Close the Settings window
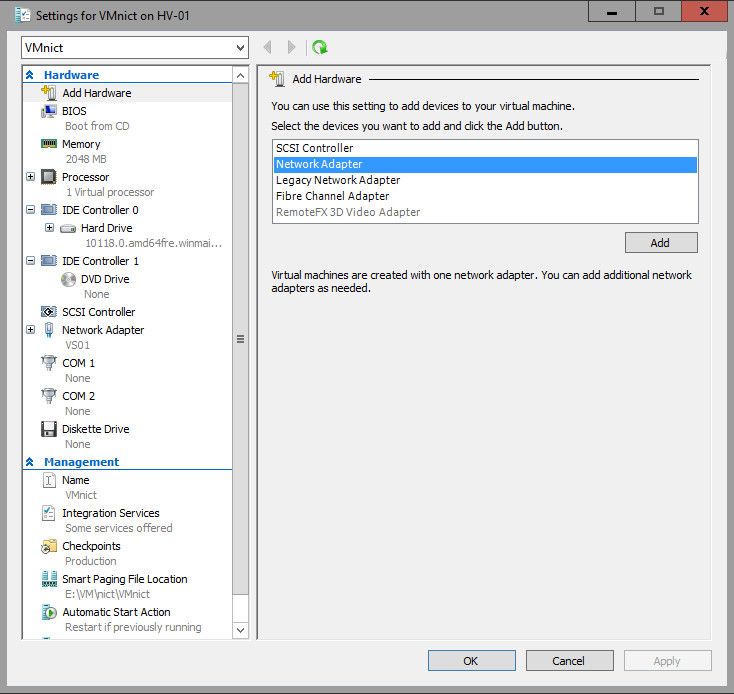The height and width of the screenshot is (694, 734). (x=704, y=11)
